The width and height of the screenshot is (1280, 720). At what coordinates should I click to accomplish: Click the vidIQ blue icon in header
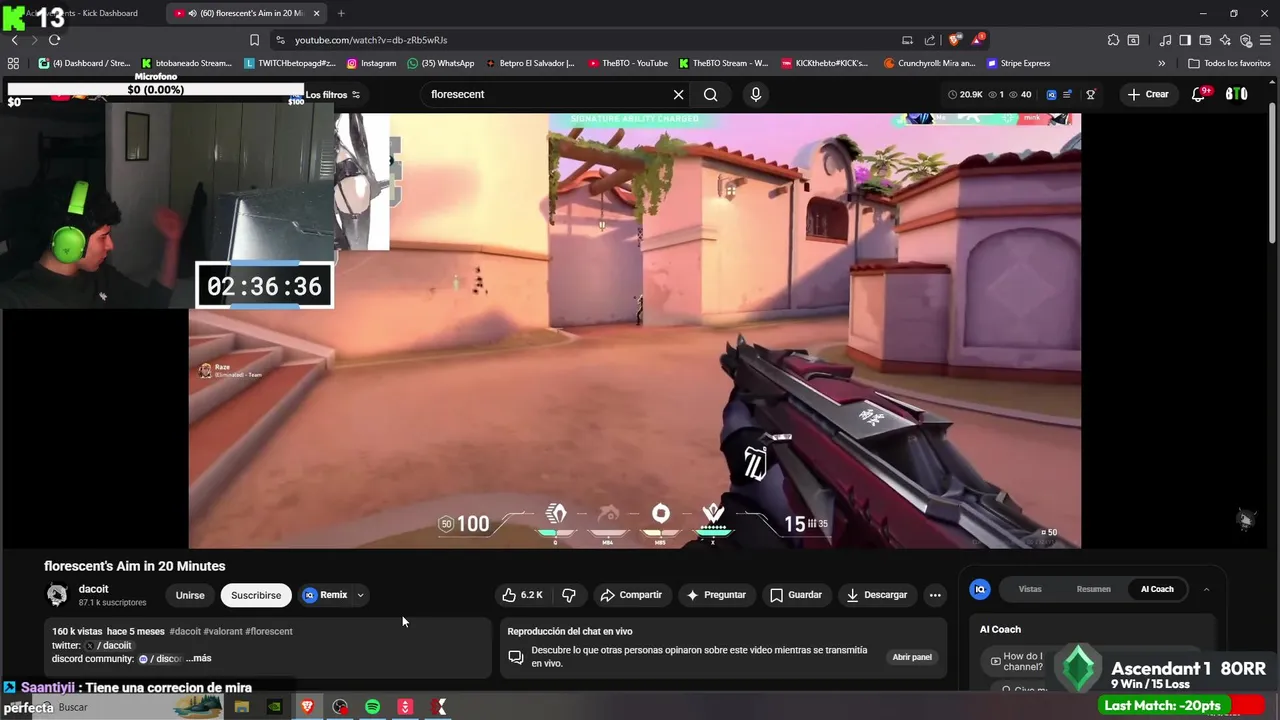[x=1051, y=94]
